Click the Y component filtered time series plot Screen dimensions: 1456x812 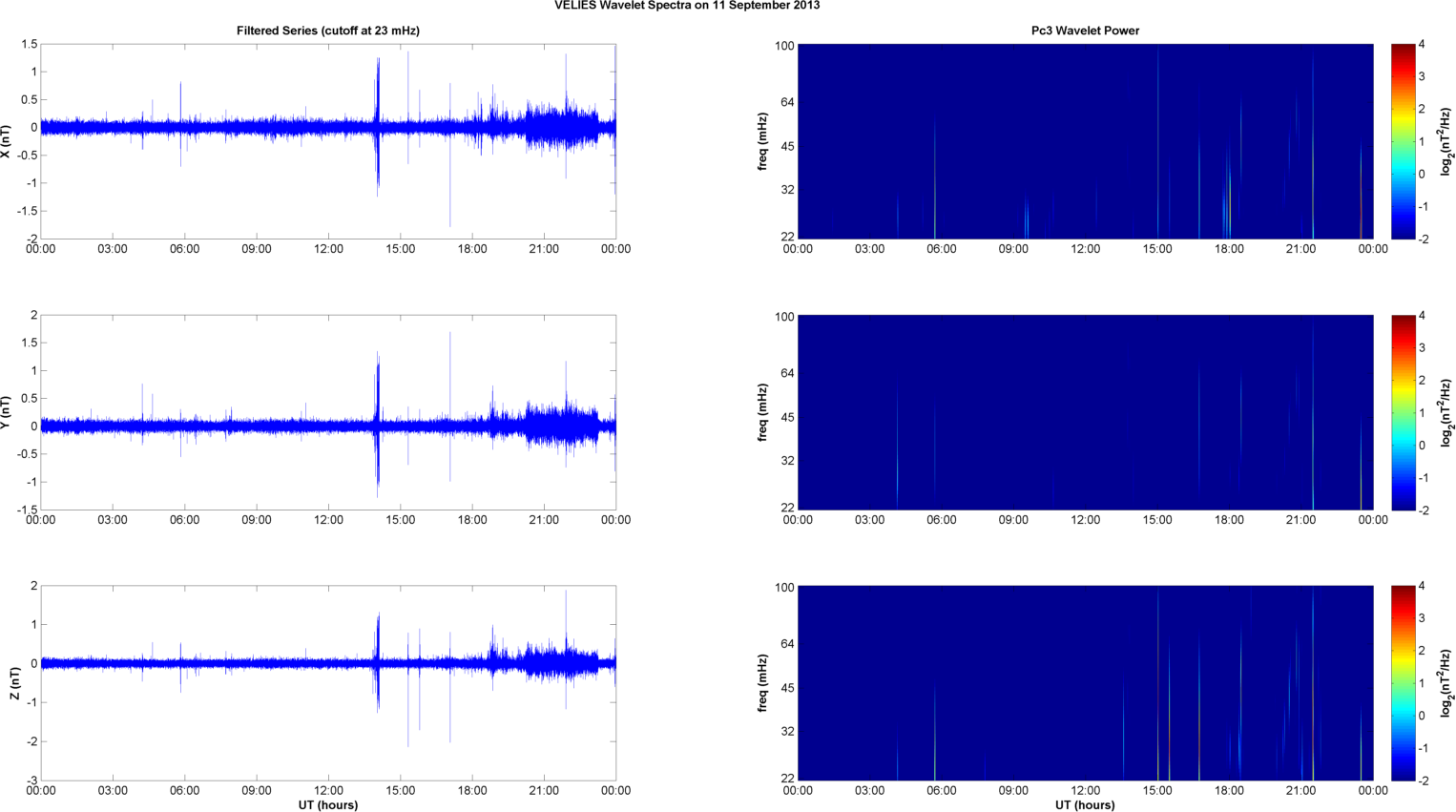[328, 412]
